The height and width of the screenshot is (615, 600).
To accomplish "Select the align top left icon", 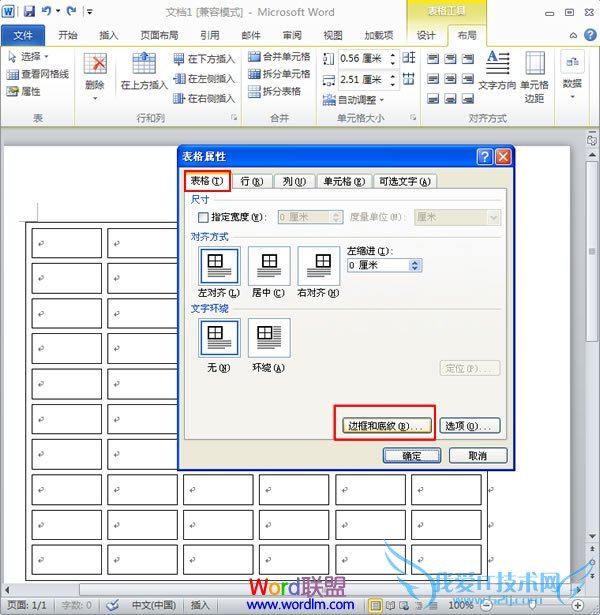I will click(433, 59).
